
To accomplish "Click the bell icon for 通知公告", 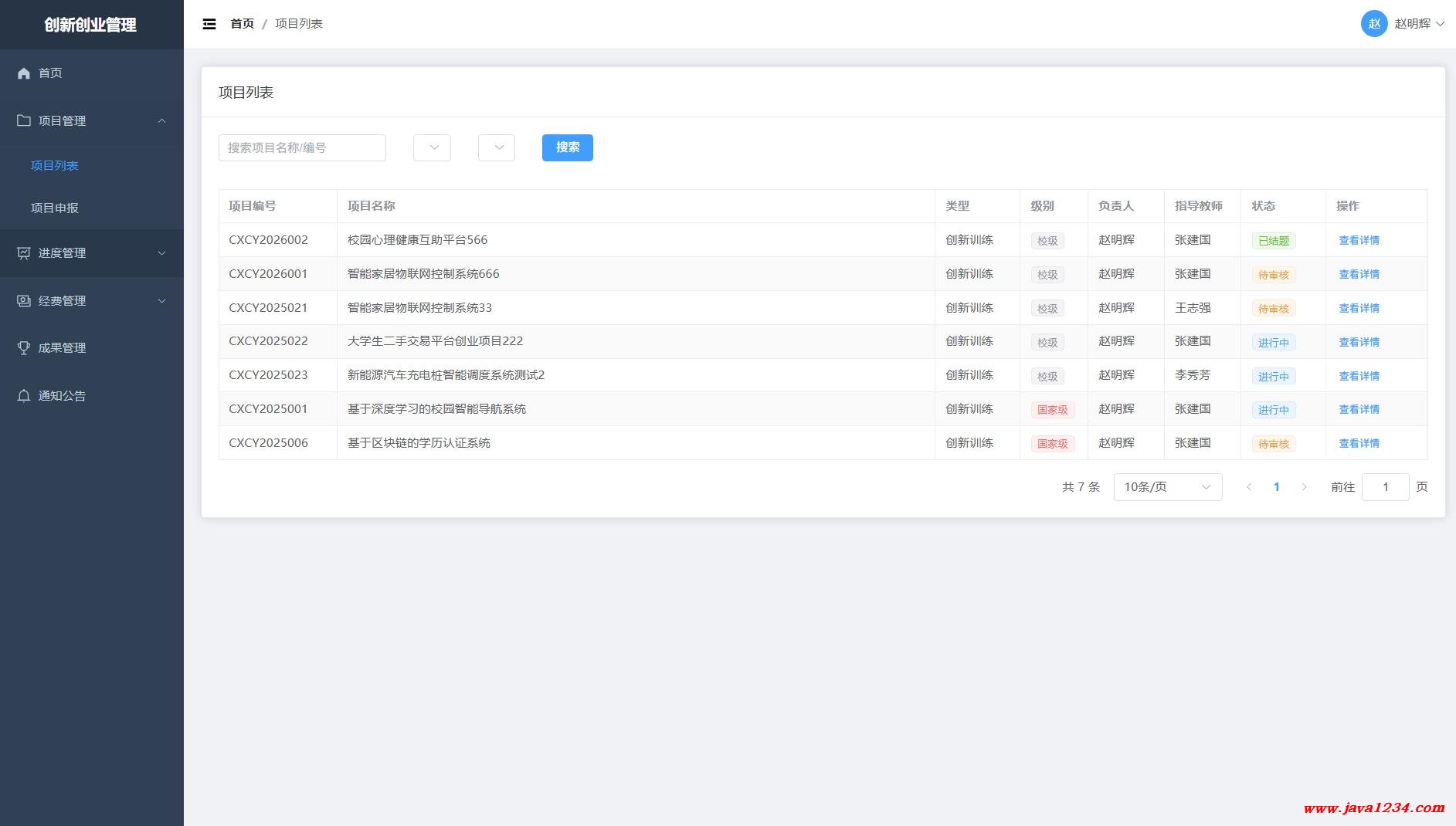I will pyautogui.click(x=24, y=396).
